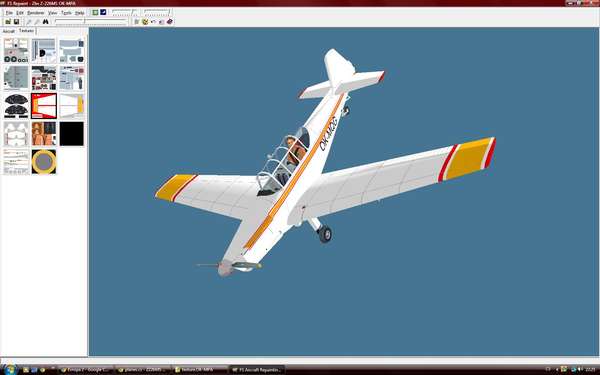
Task: Click the green square icon beside Help
Action: coord(95,12)
